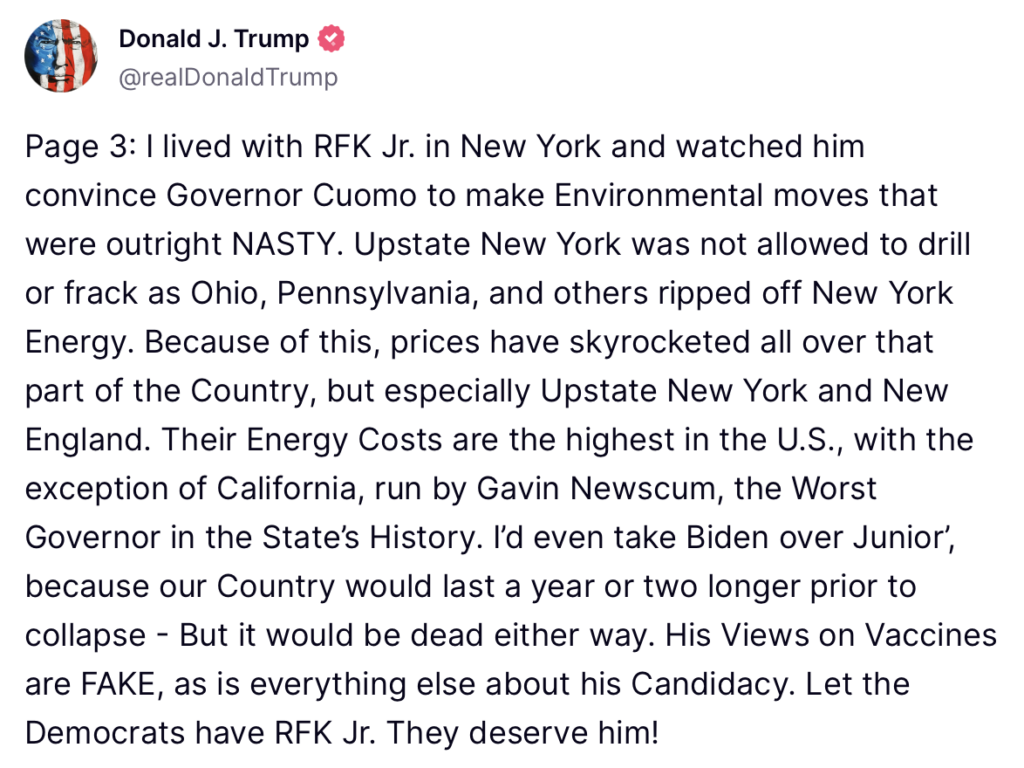Image resolution: width=1024 pixels, height=768 pixels.
Task: Click the word "Vaccines" in the post
Action: coord(931,635)
